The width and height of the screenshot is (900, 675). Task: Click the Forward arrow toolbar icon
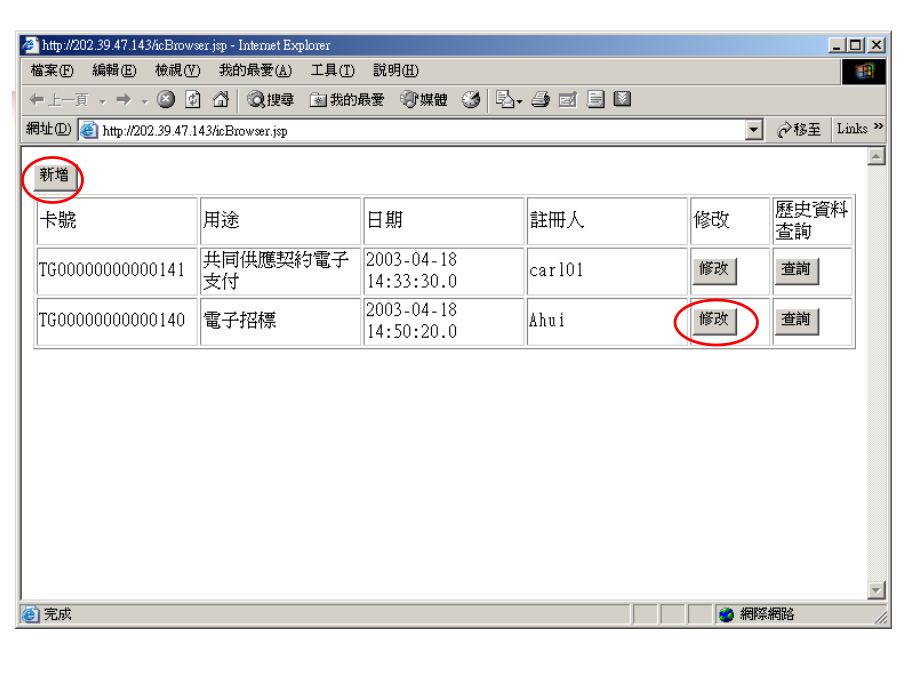click(123, 100)
